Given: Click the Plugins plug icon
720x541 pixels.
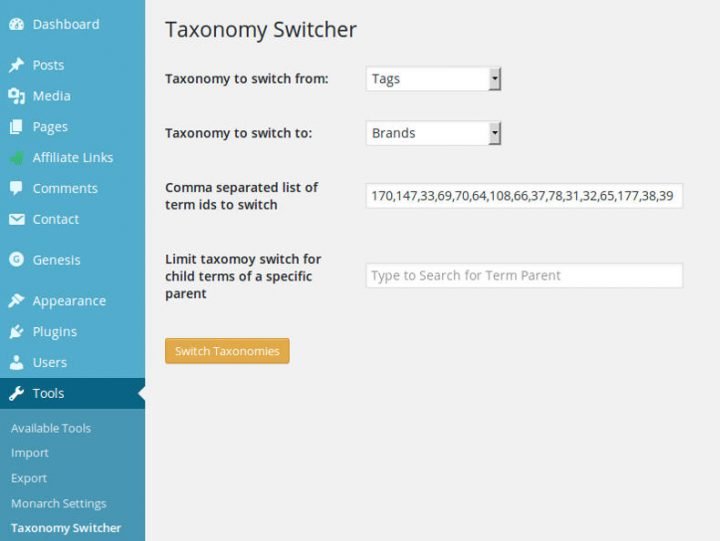Looking at the screenshot, I should pos(17,331).
